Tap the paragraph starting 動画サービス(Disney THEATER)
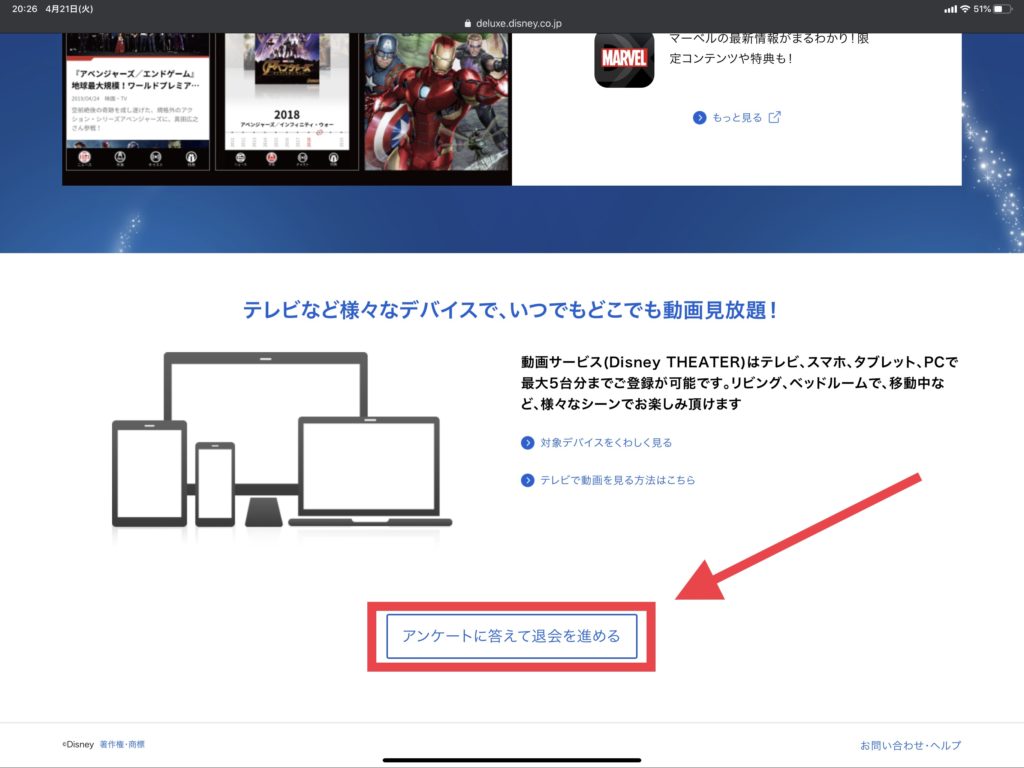The image size is (1024, 768). (740, 383)
